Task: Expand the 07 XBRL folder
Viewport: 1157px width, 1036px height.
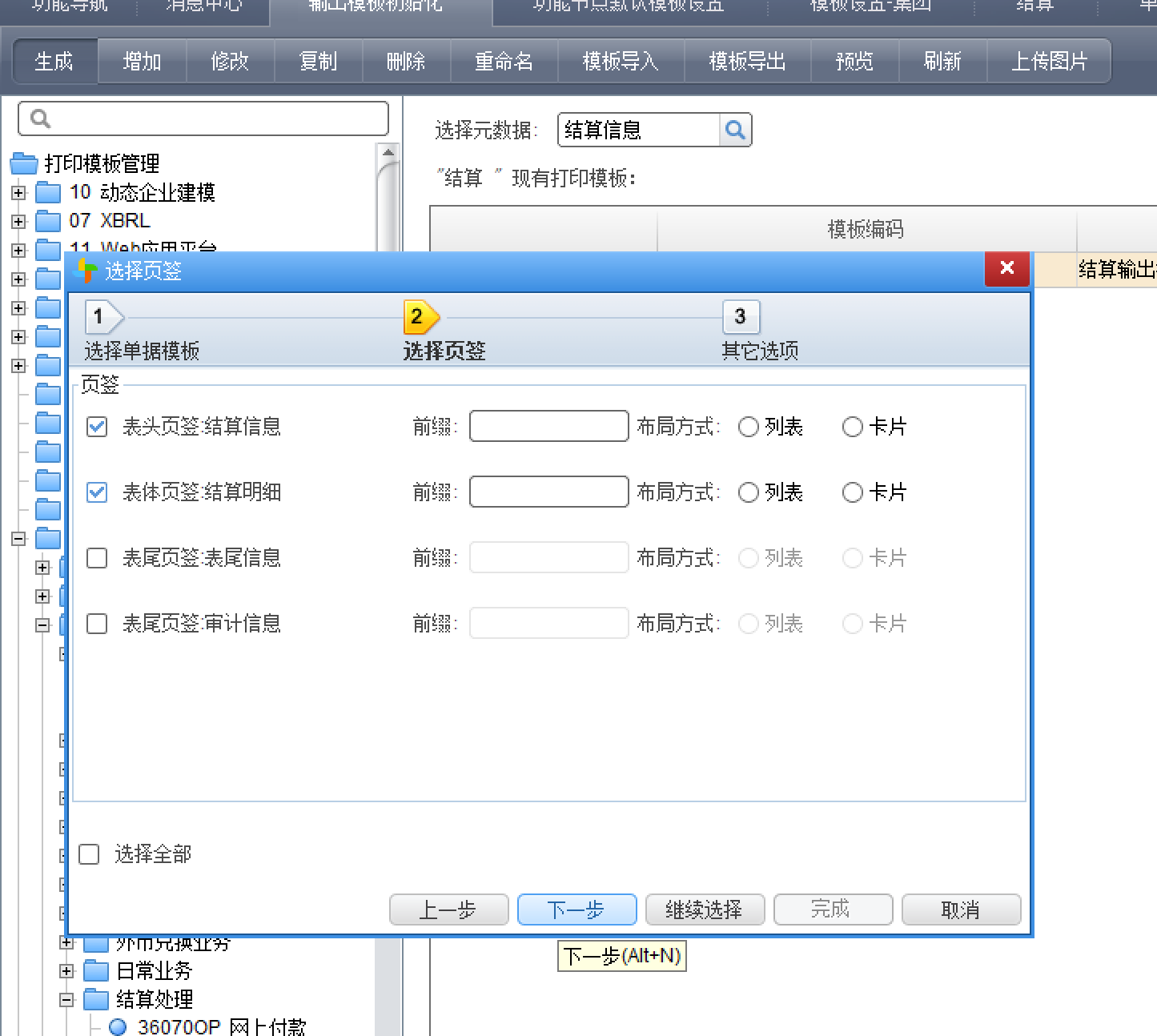Action: pos(18,221)
